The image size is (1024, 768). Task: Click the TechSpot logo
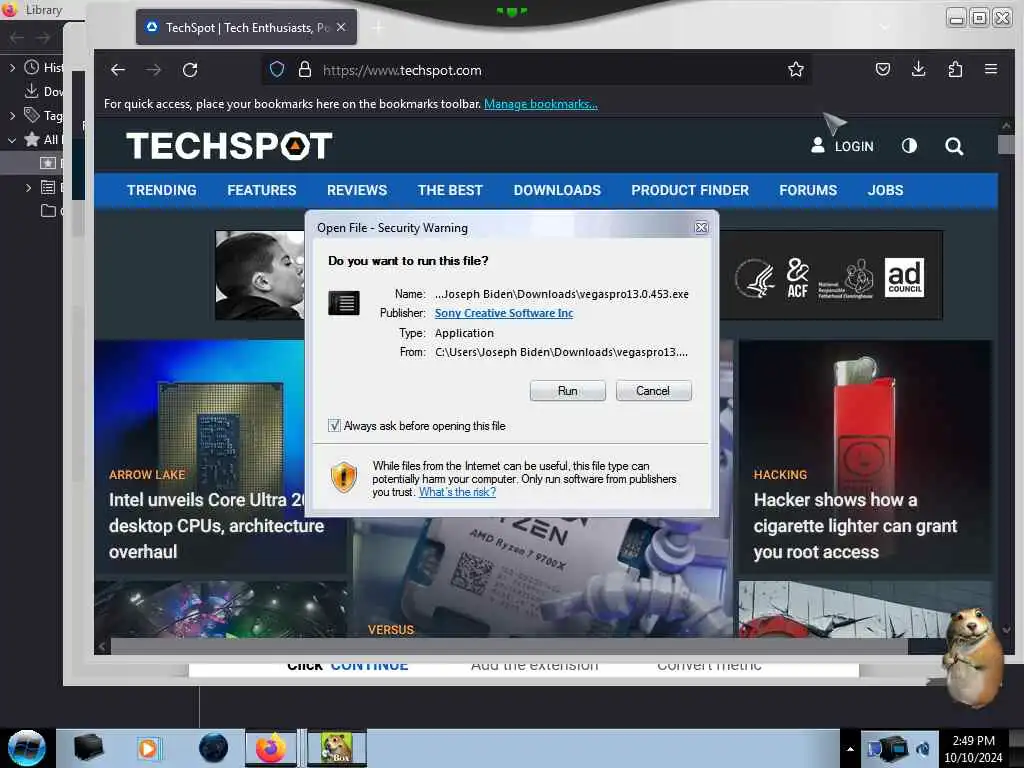click(x=229, y=146)
